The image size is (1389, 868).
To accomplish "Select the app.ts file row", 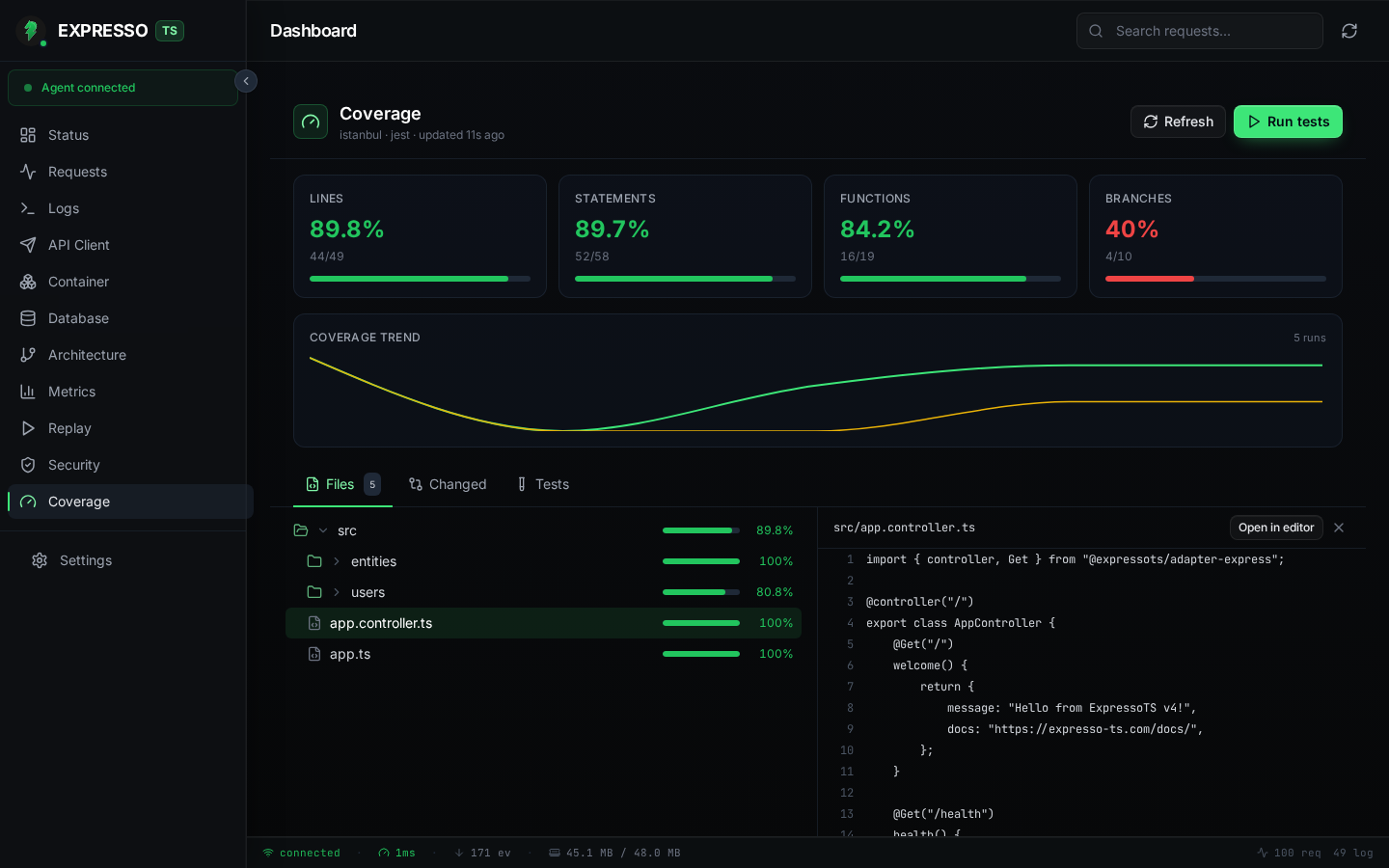I will [543, 654].
